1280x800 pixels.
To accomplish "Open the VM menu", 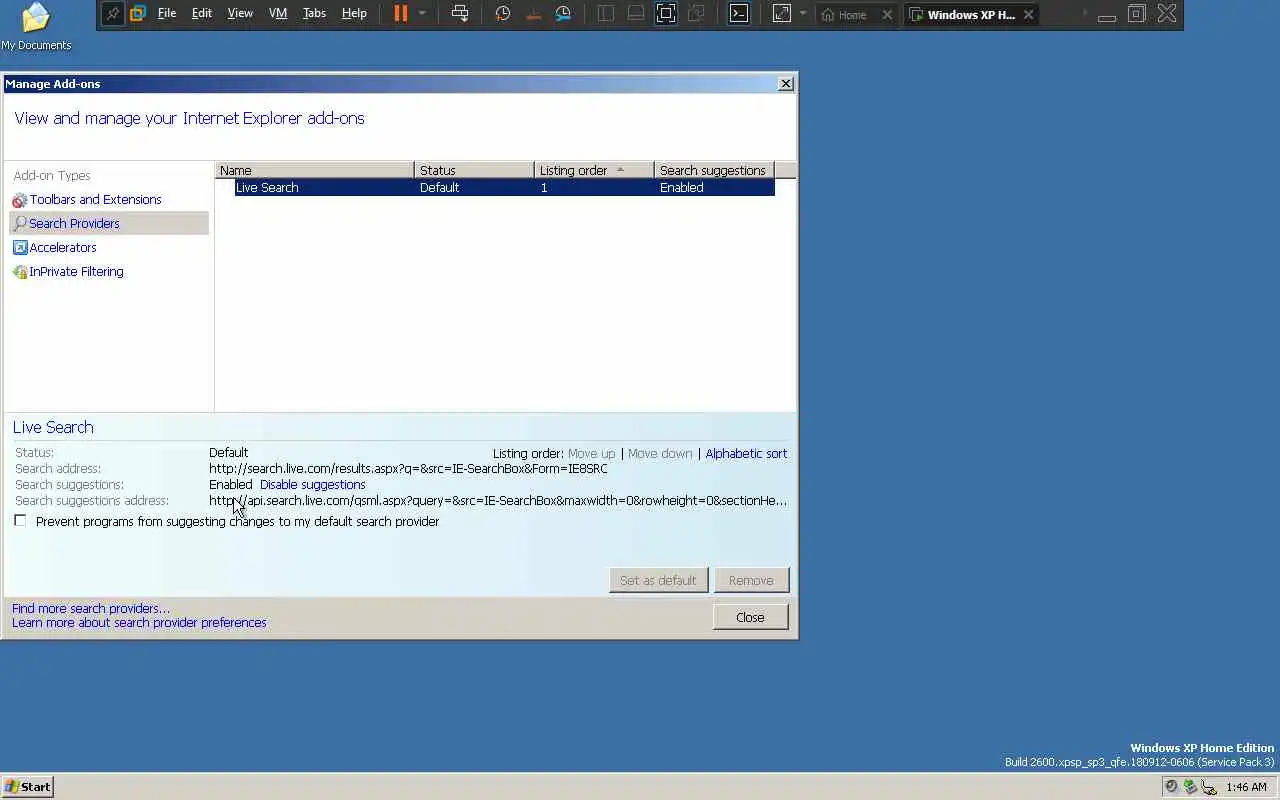I will click(x=278, y=14).
